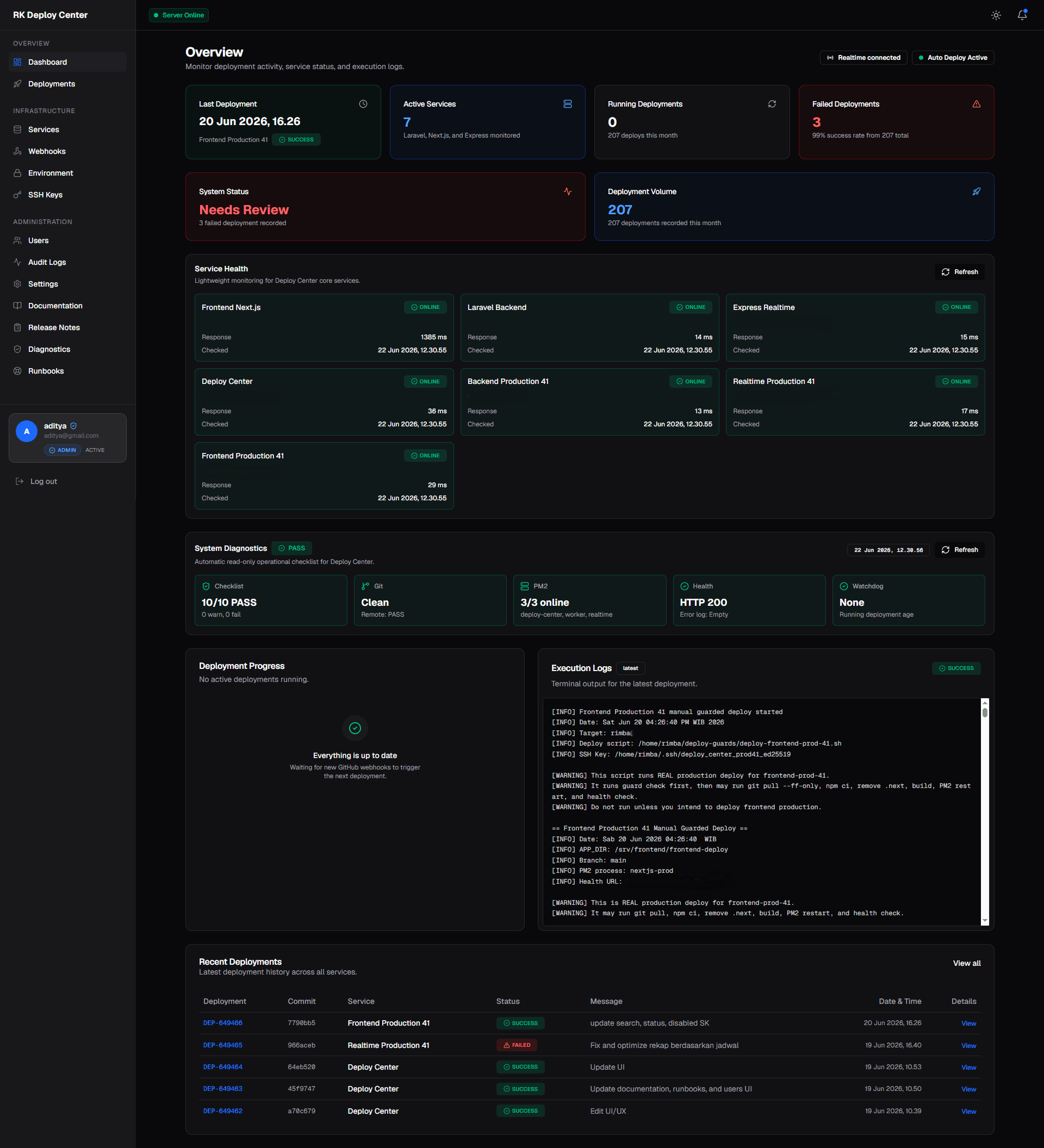The height and width of the screenshot is (1148, 1044).
Task: Open the Users page
Action: click(x=67, y=240)
